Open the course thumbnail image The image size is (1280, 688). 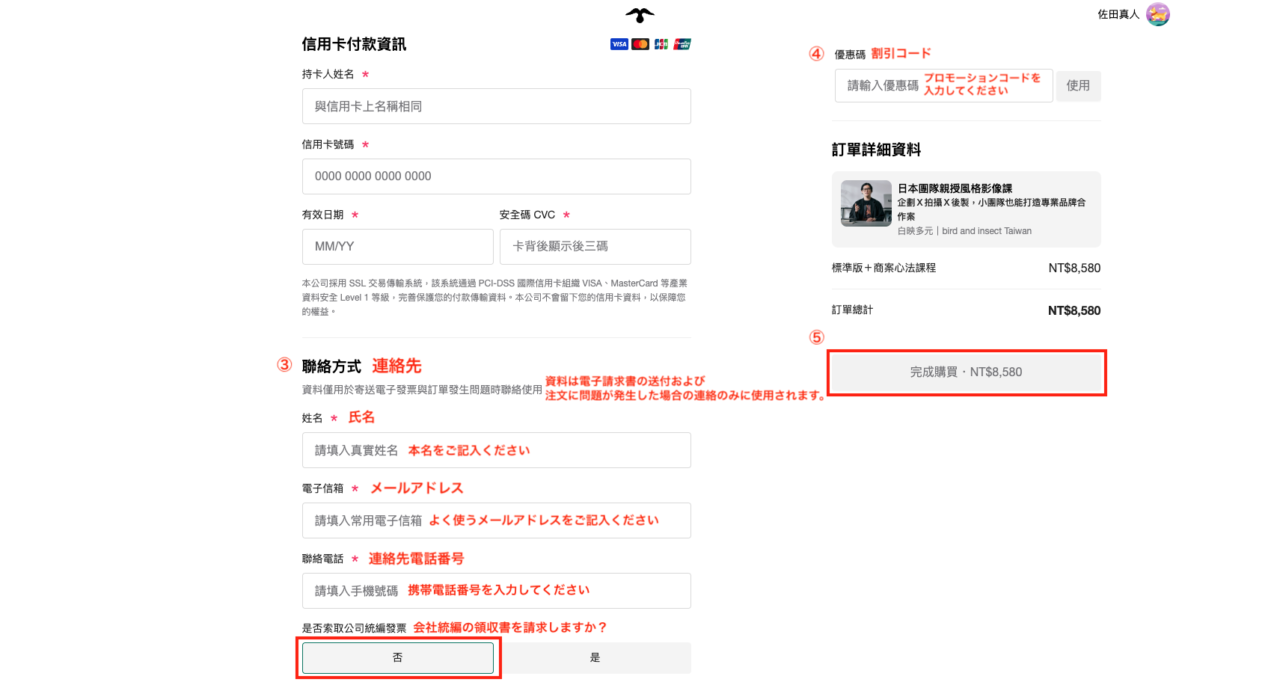(866, 203)
